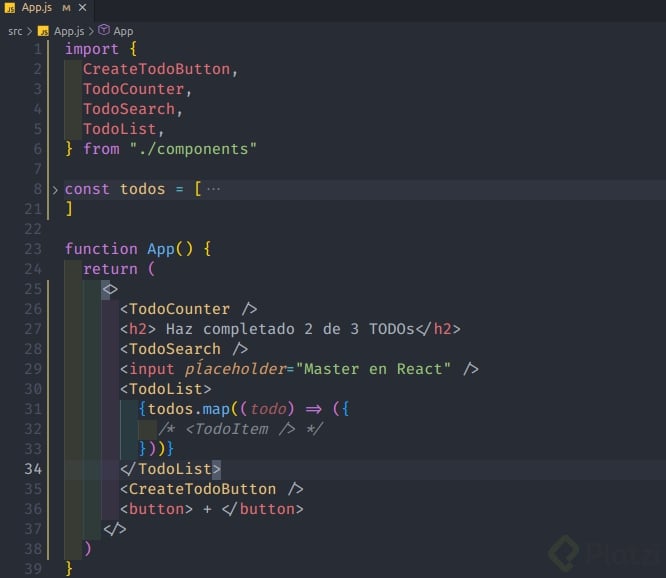This screenshot has height=578, width=666.
Task: Click the "./components" import path string
Action: click(194, 149)
